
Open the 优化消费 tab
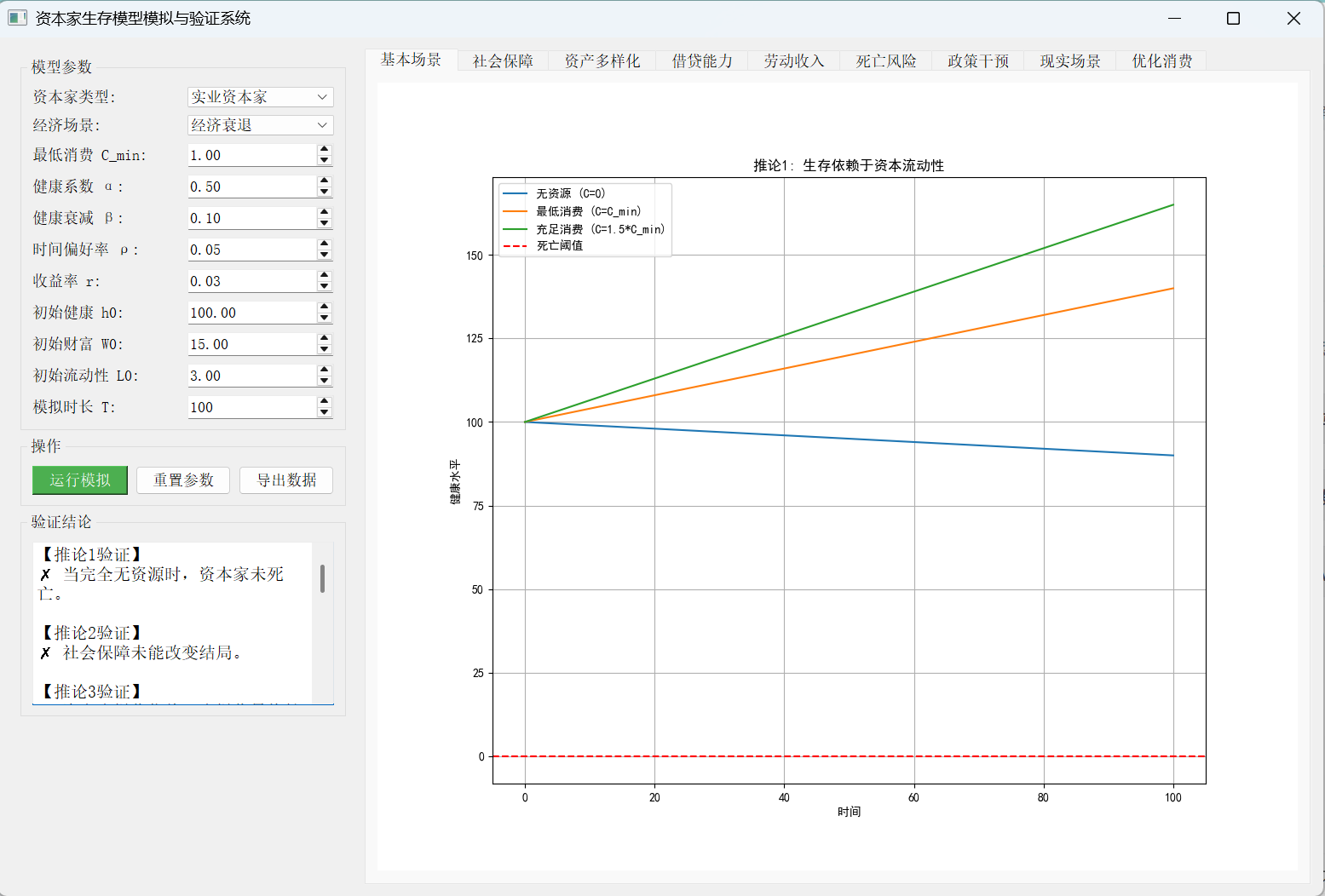pyautogui.click(x=1162, y=61)
